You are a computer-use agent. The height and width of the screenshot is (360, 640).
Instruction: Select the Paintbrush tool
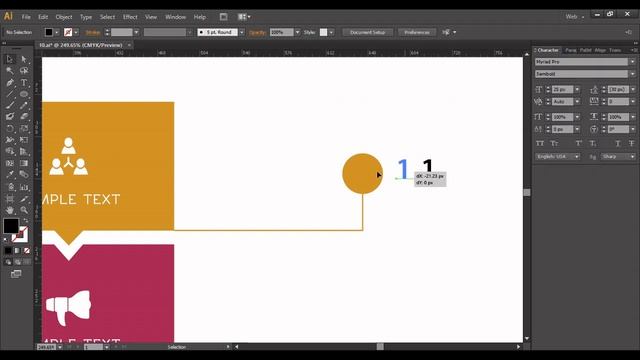pyautogui.click(x=9, y=105)
